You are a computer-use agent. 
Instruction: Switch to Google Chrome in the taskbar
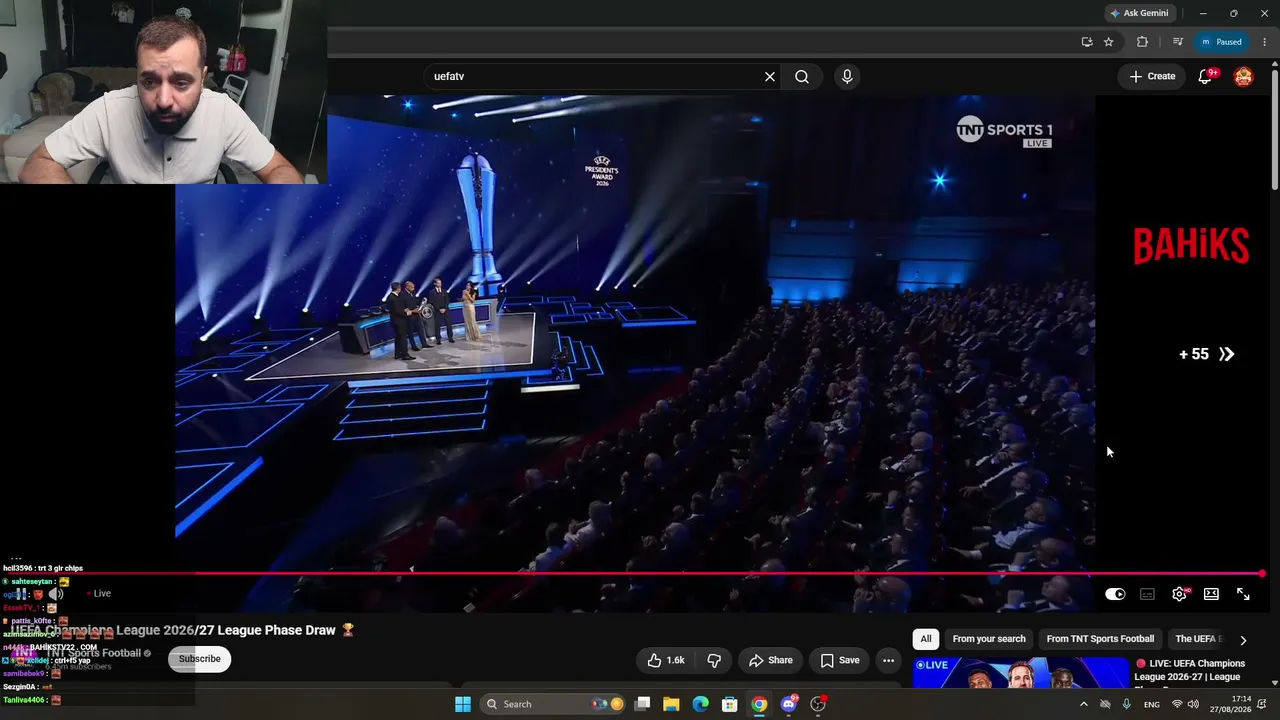click(759, 704)
